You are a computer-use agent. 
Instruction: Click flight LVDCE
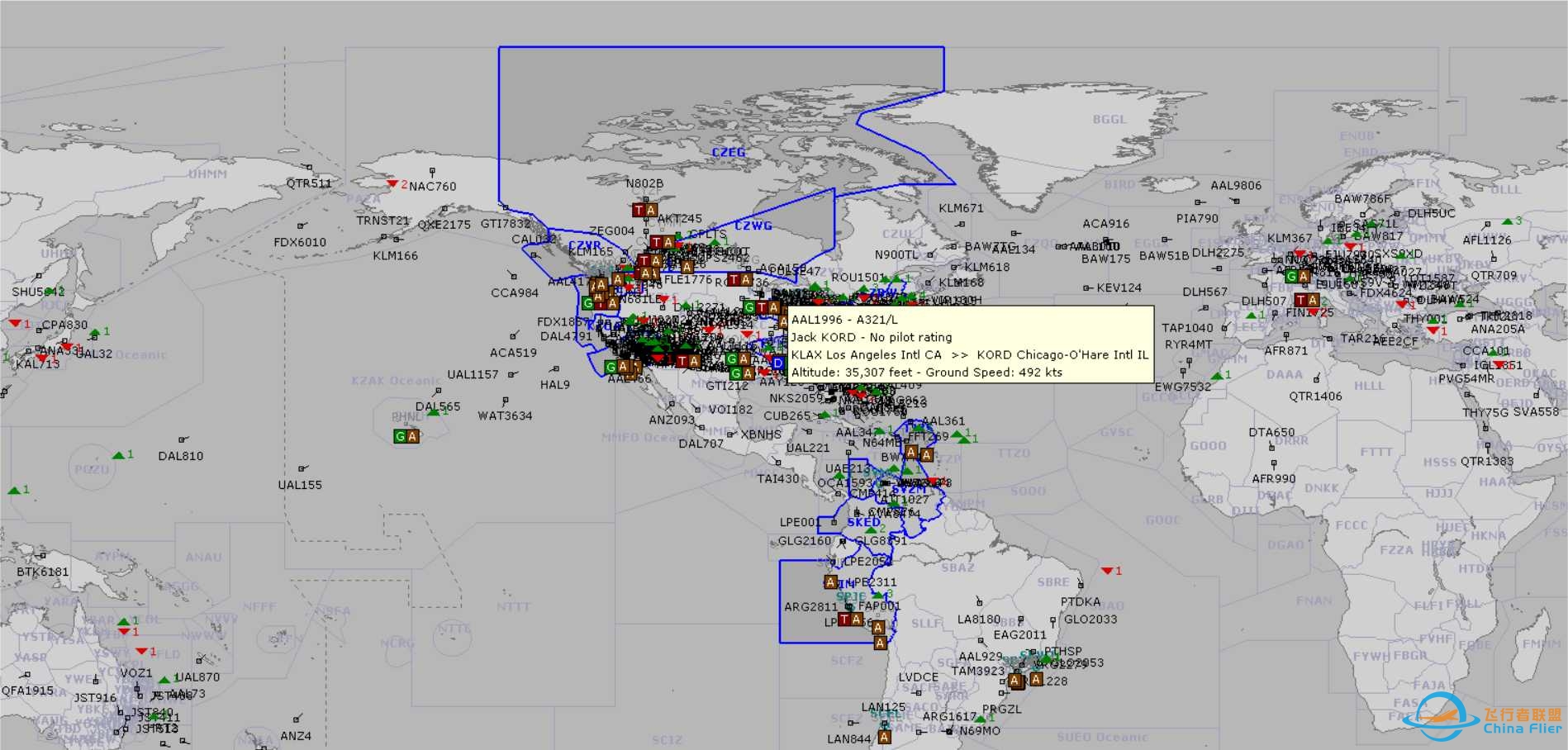[x=919, y=676]
